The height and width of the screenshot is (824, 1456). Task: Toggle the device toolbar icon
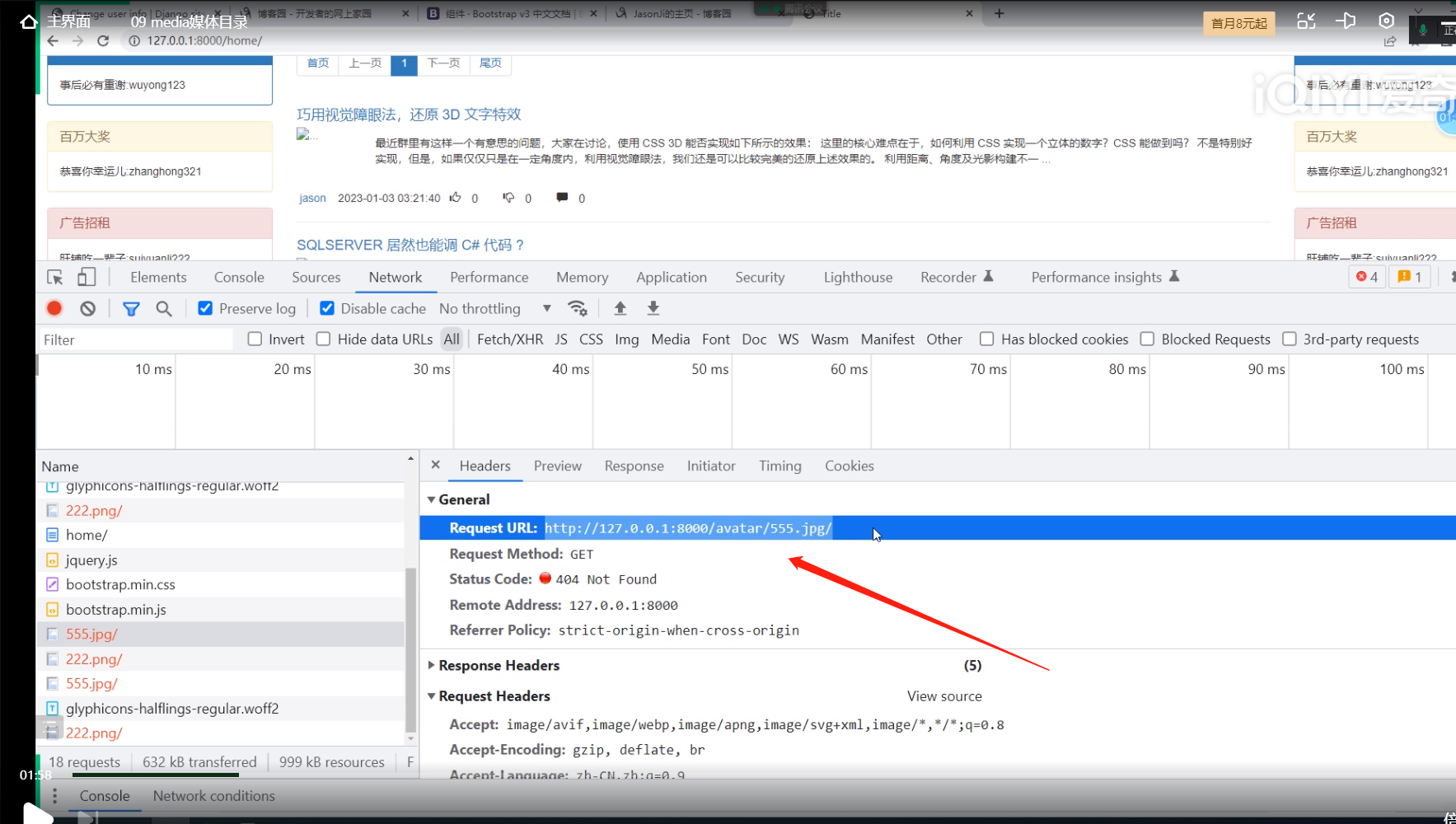pyautogui.click(x=87, y=278)
